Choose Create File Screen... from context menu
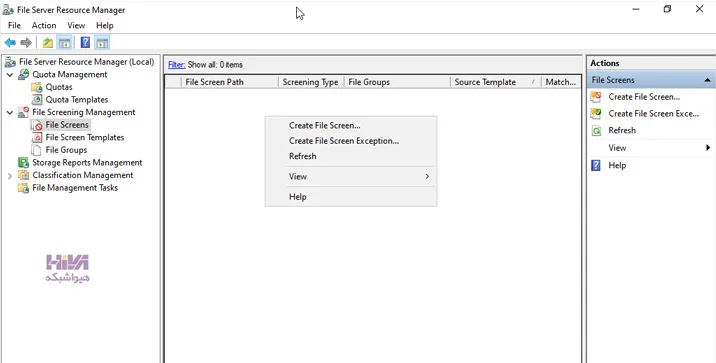 (x=351, y=126)
